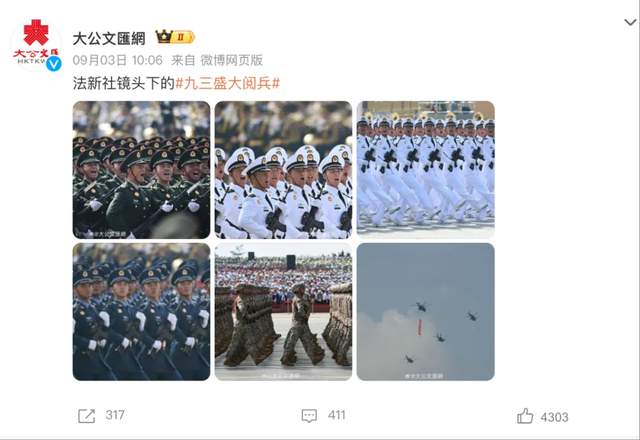
Task: Open the #九三盛大阅兵# hashtag
Action: coord(227,83)
